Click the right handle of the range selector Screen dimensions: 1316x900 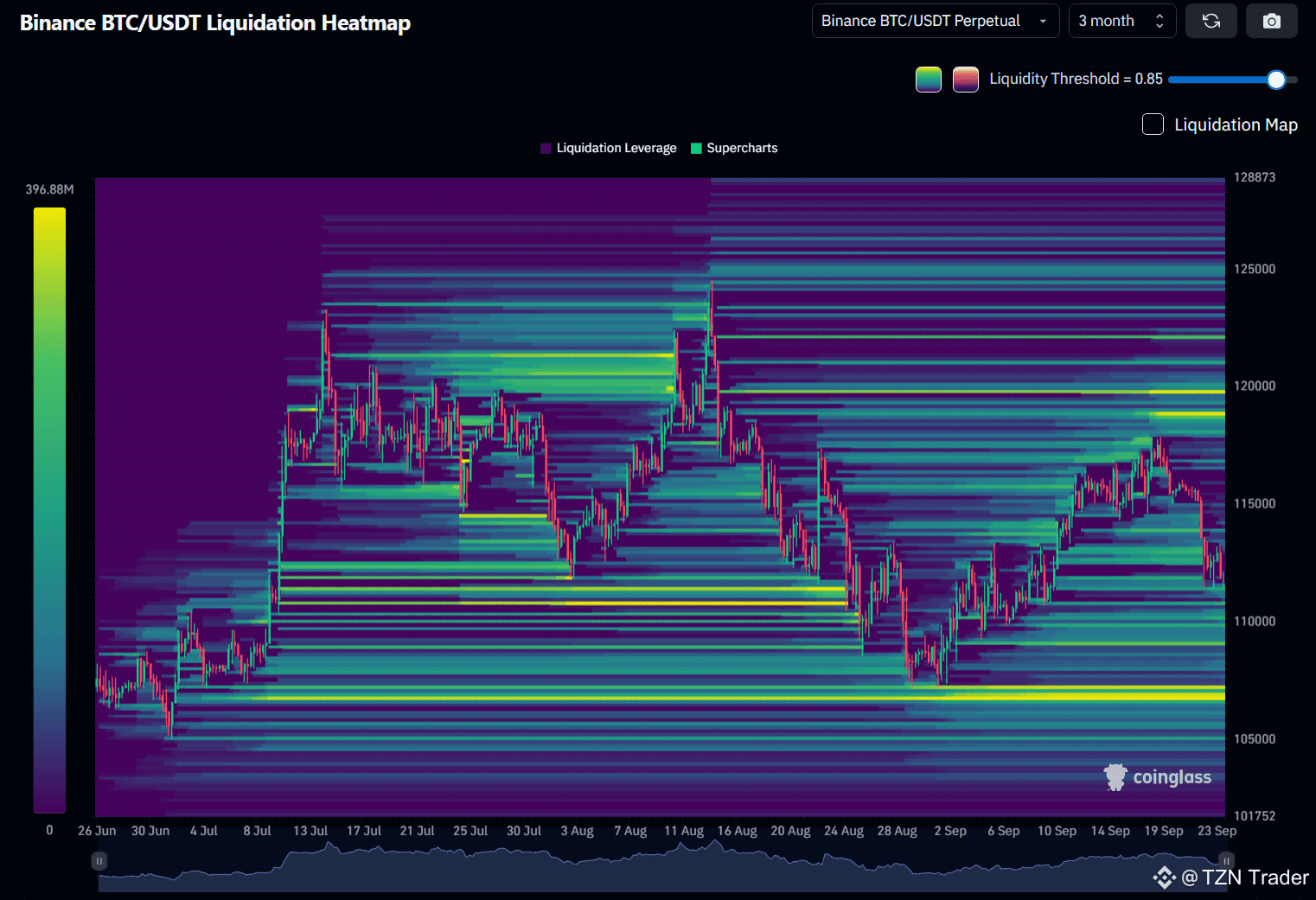[x=1226, y=861]
